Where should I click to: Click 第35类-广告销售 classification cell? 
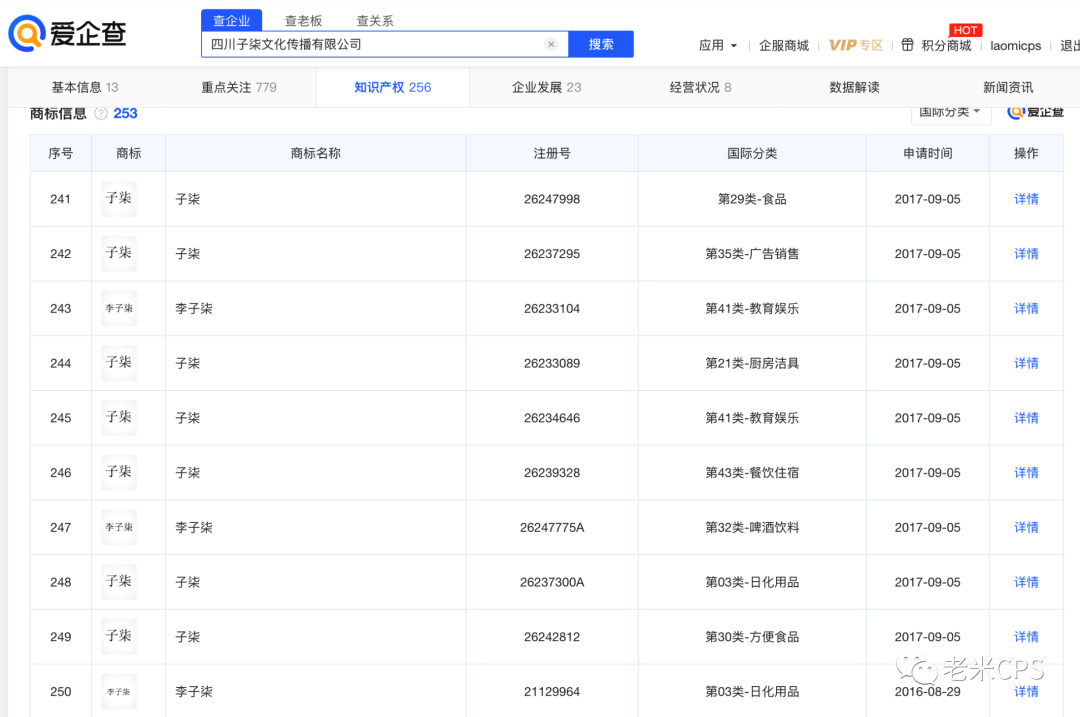tap(752, 253)
